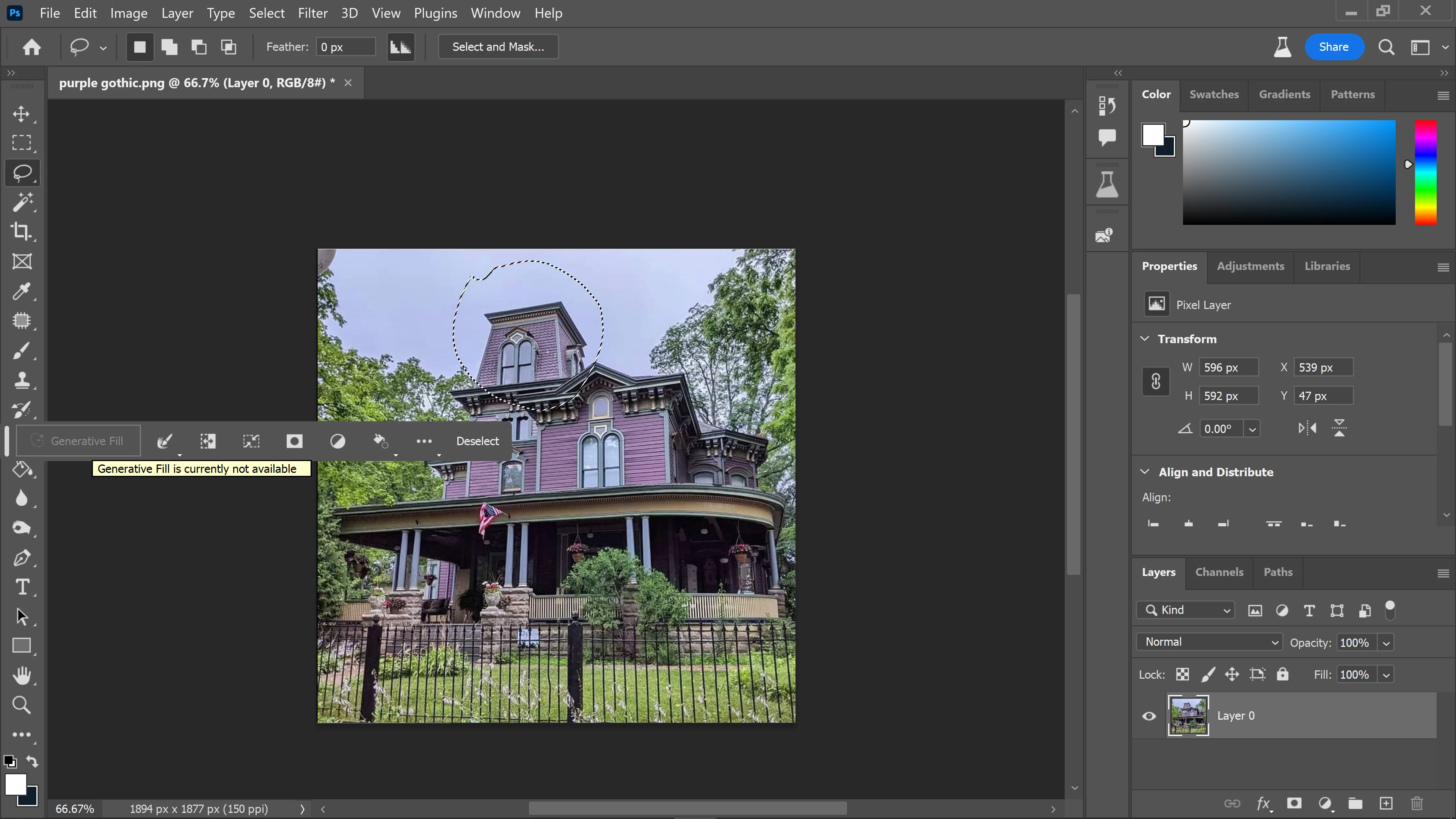
Task: Open the Normal blend mode dropdown
Action: [x=1209, y=642]
